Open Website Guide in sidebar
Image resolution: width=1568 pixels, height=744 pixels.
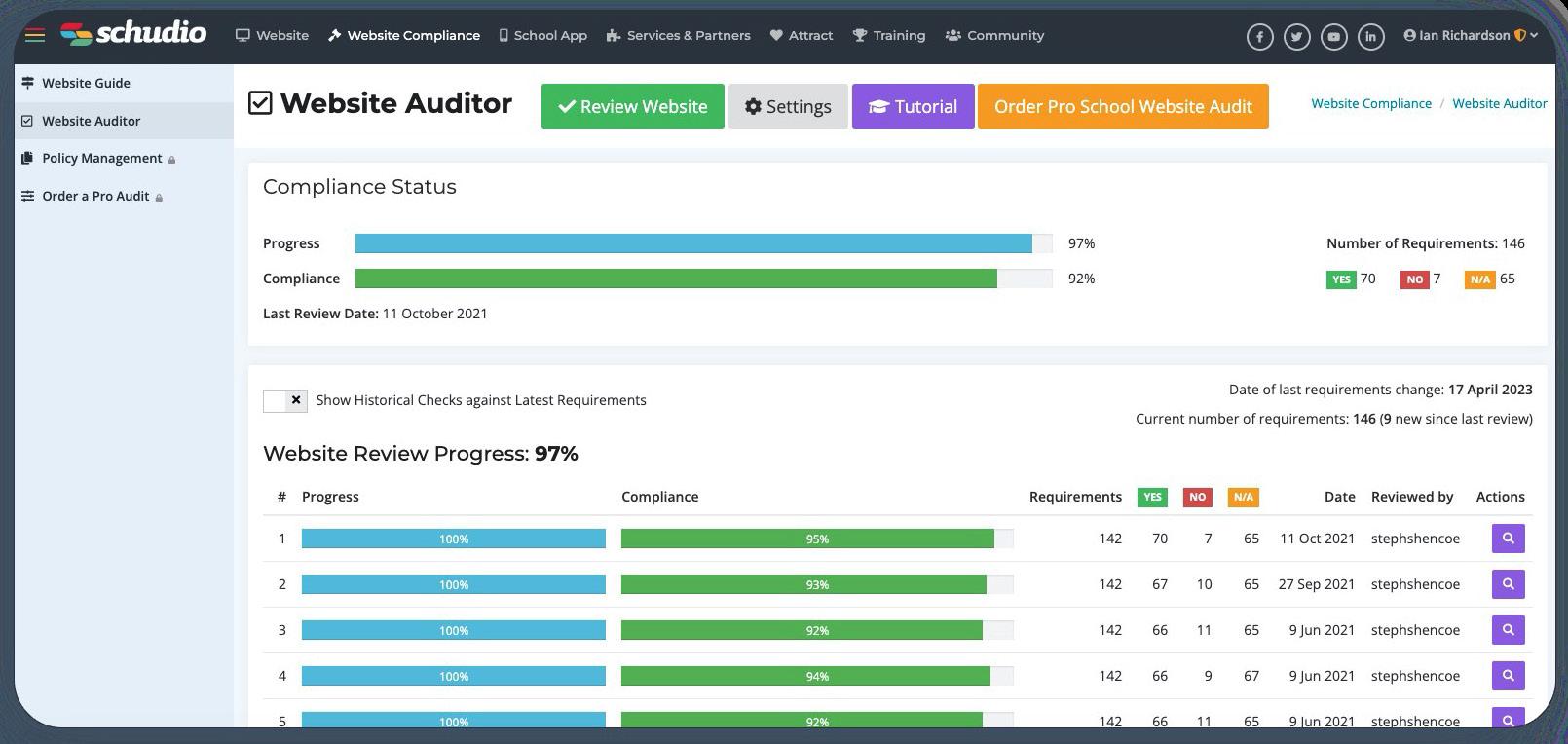pos(86,83)
